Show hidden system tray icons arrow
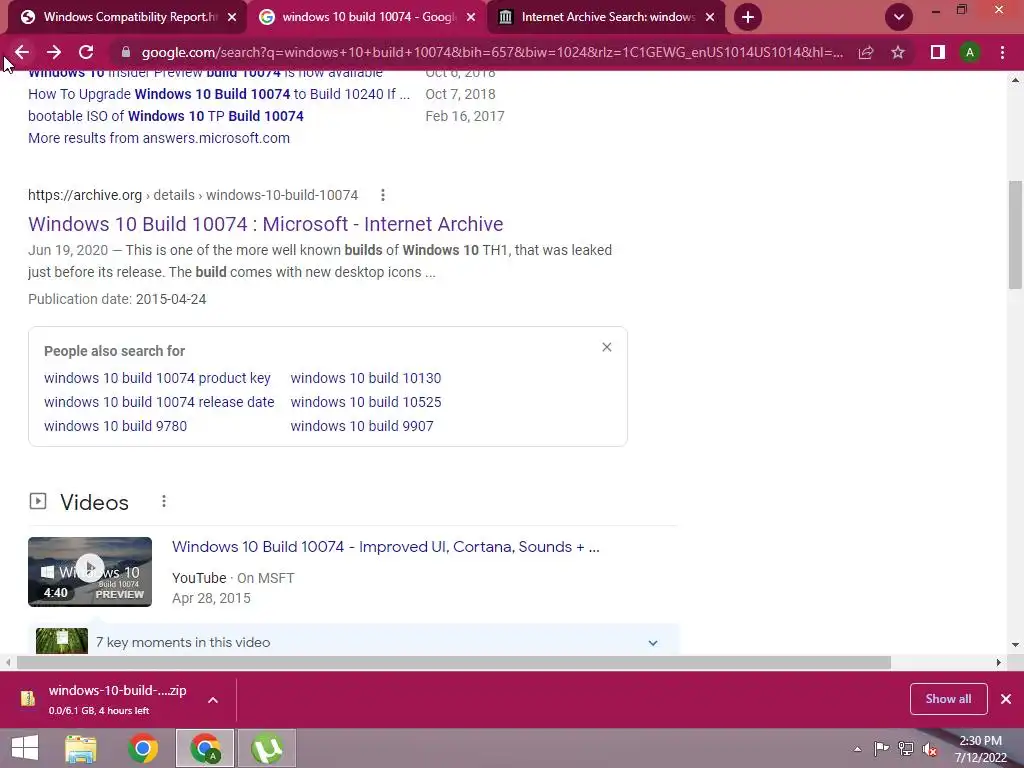Viewport: 1024px width, 768px height. (x=857, y=749)
